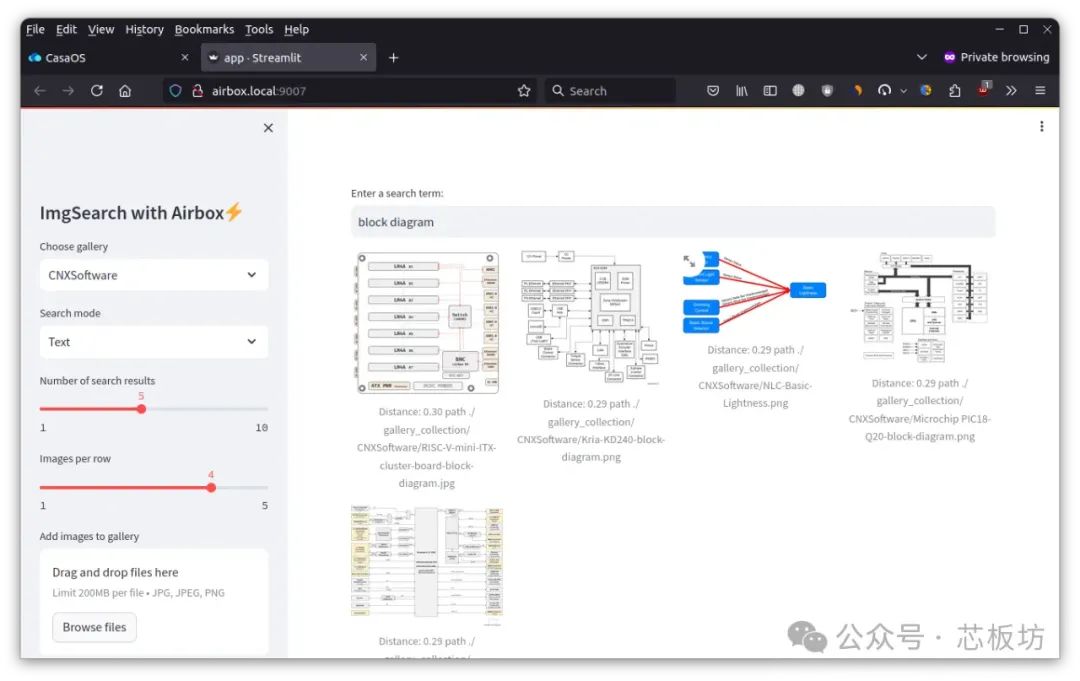
Task: Click the Browse files button
Action: coord(95,627)
